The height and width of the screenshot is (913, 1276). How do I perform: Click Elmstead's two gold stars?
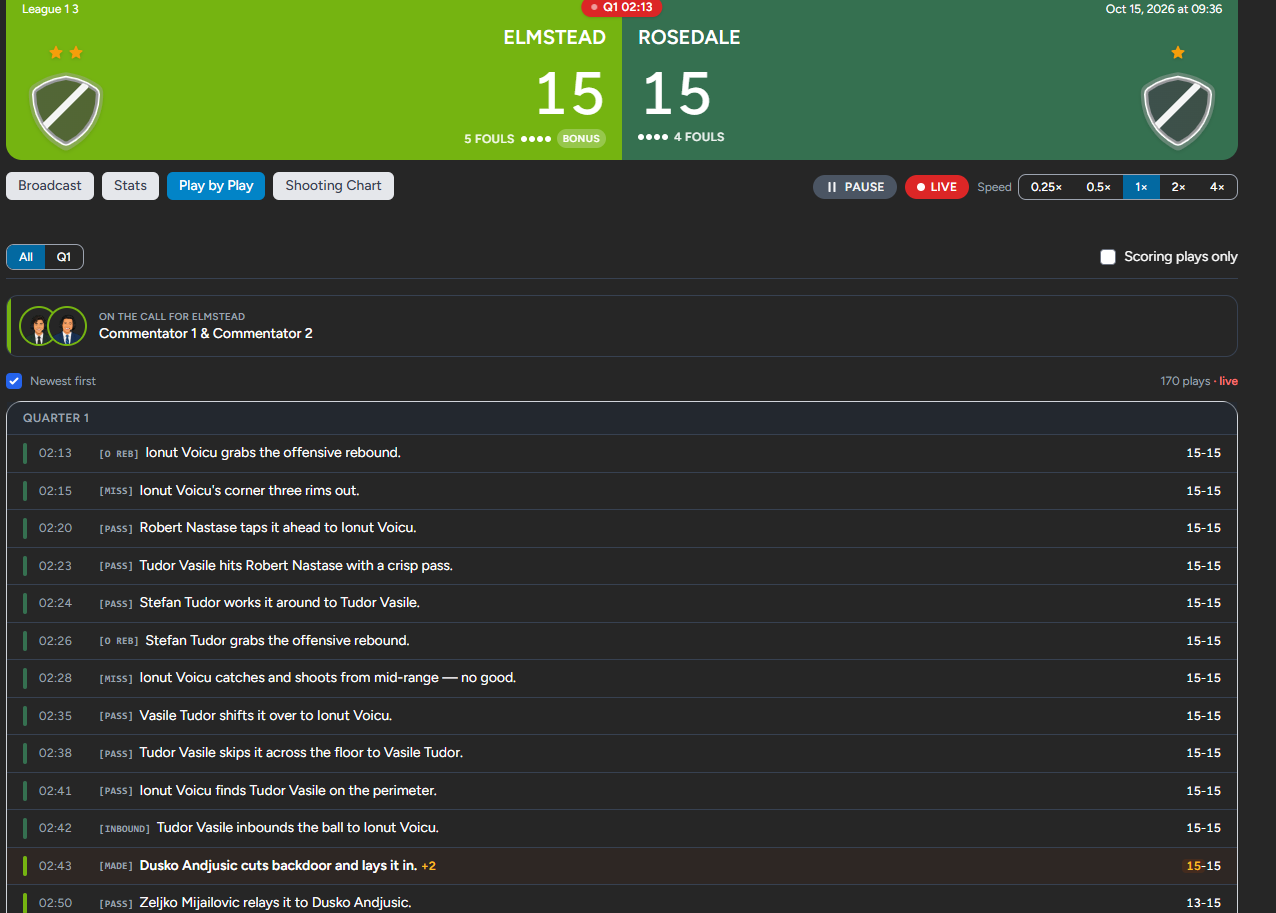pyautogui.click(x=66, y=52)
